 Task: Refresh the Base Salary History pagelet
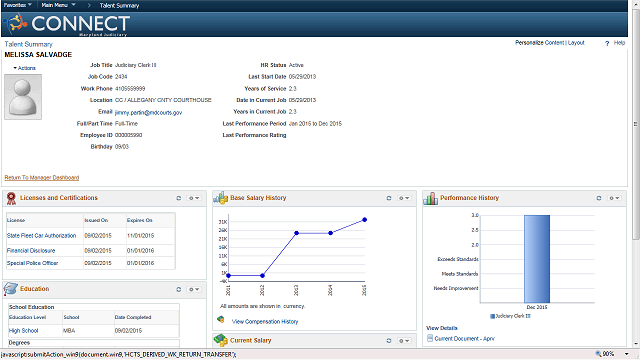click(x=389, y=198)
